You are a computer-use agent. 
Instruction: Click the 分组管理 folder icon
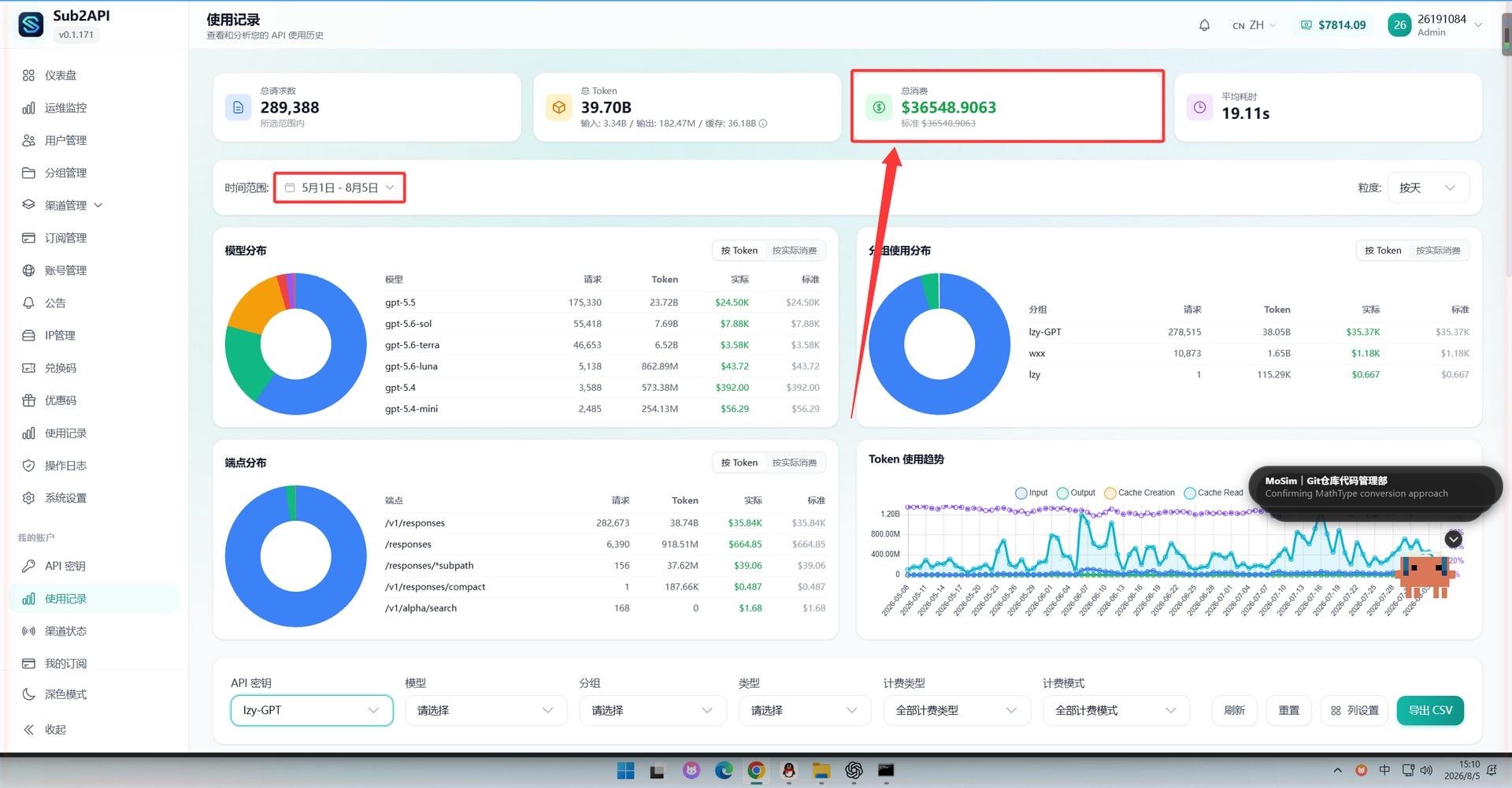[x=28, y=173]
